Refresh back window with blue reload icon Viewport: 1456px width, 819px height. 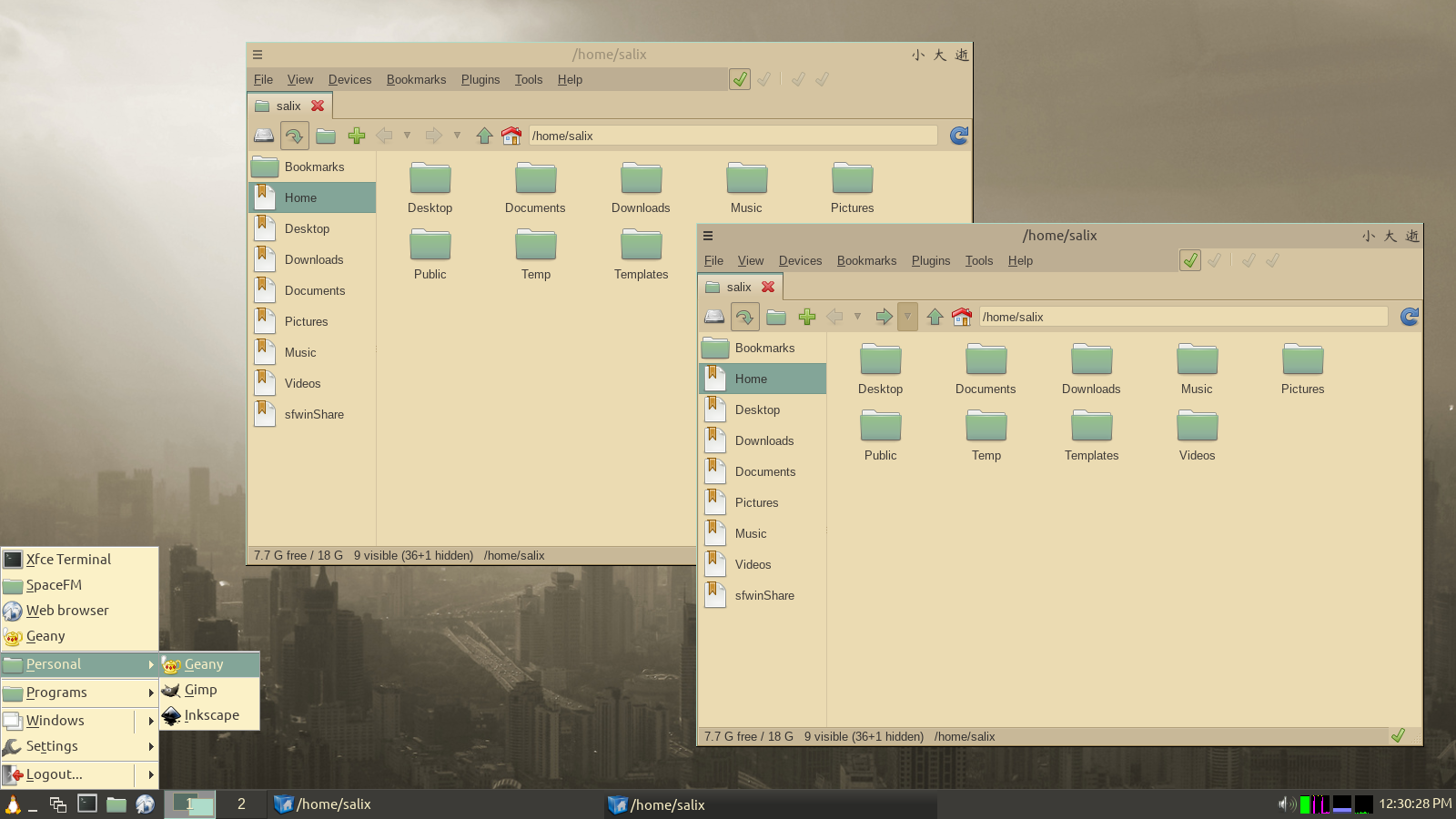tap(959, 136)
